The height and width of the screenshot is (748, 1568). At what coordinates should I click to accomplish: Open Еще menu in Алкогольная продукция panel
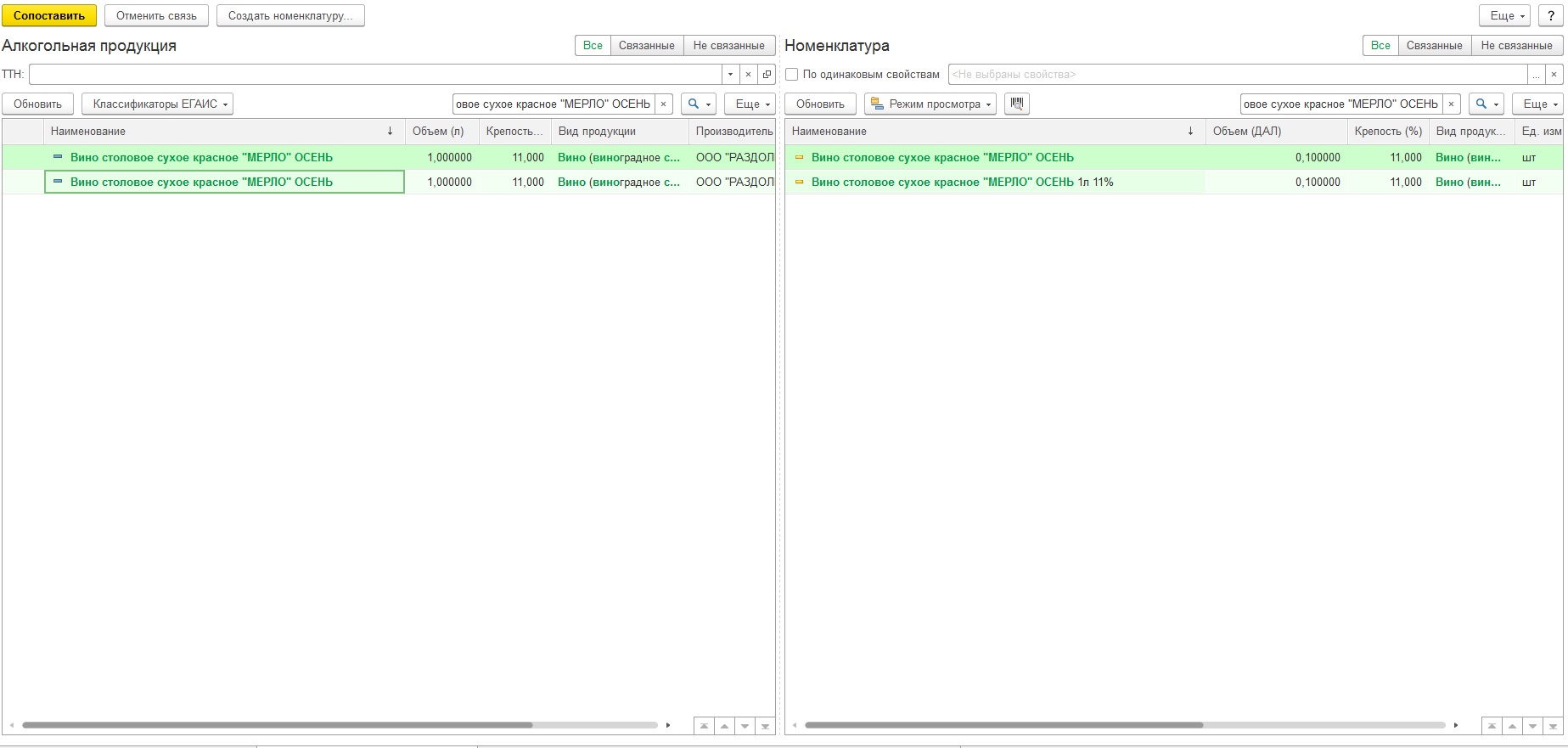click(x=750, y=104)
